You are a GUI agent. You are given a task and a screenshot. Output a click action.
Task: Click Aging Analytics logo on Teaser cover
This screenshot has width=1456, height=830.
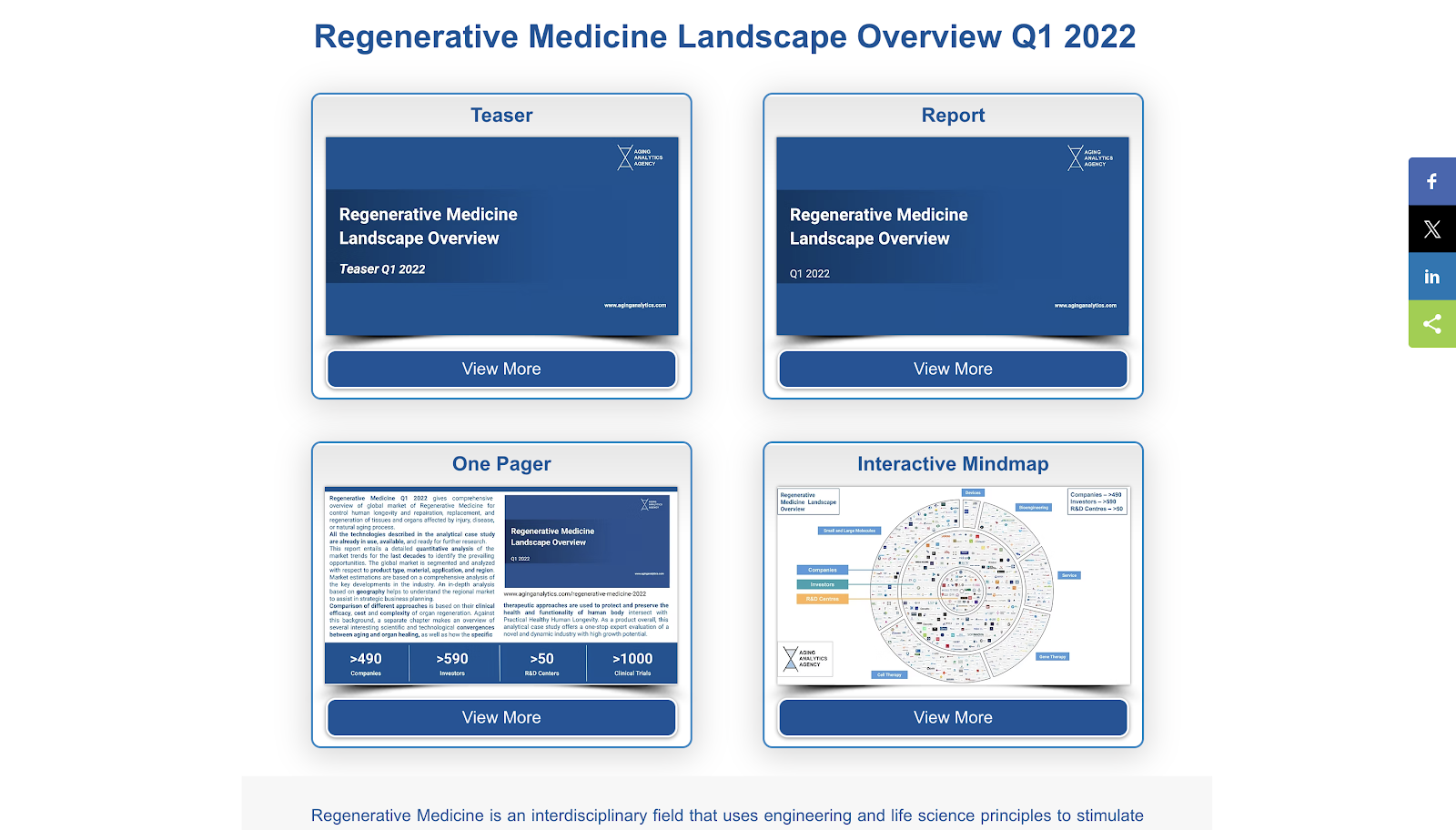click(640, 157)
